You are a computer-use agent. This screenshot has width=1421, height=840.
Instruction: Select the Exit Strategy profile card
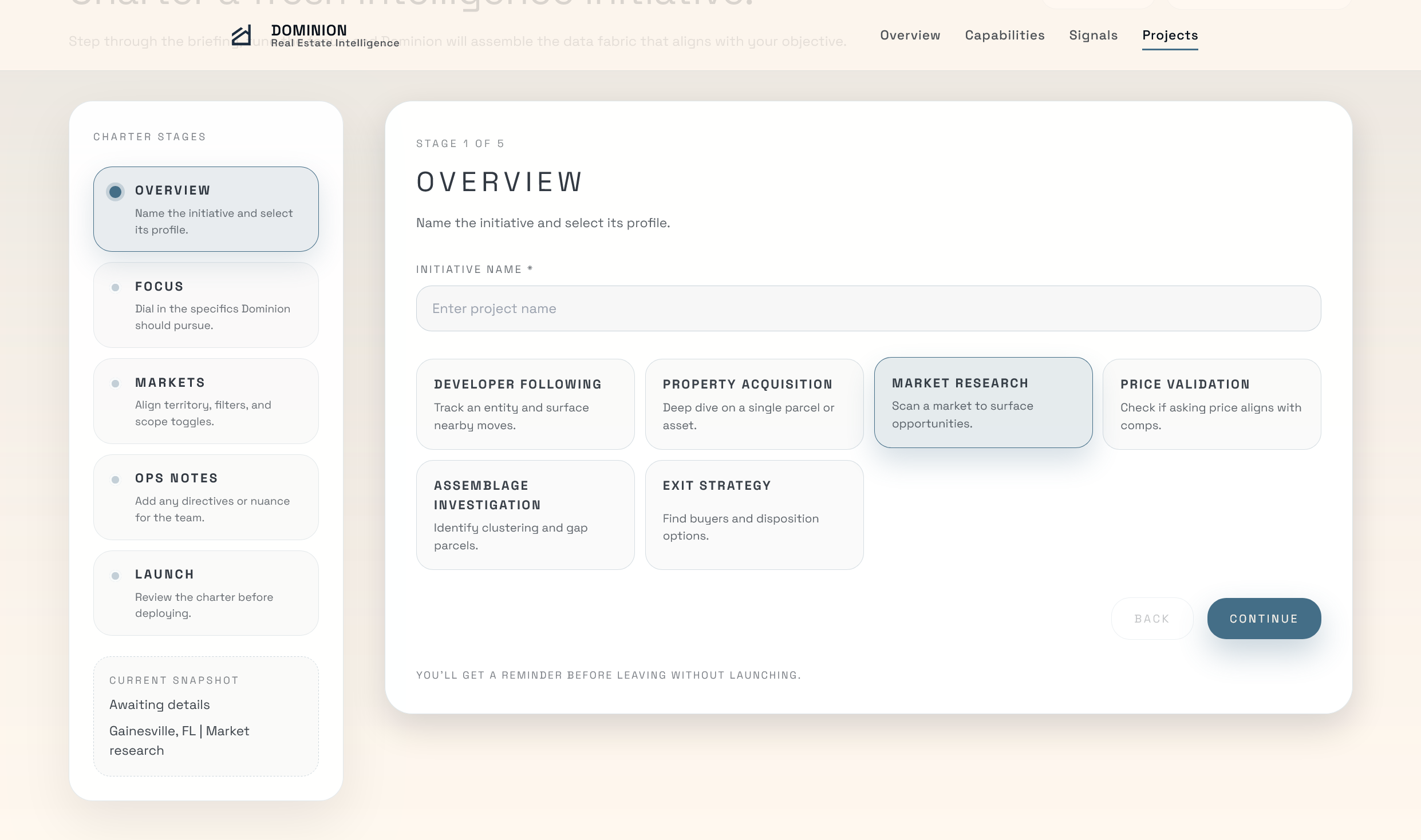click(x=753, y=514)
